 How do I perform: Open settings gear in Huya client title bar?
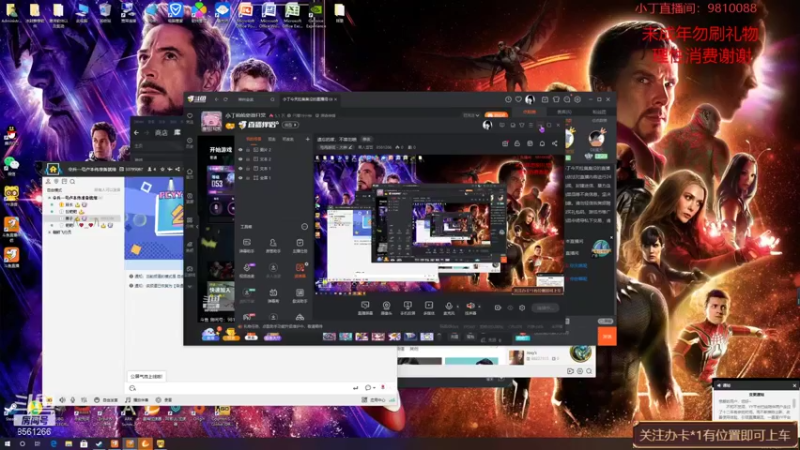[578, 99]
